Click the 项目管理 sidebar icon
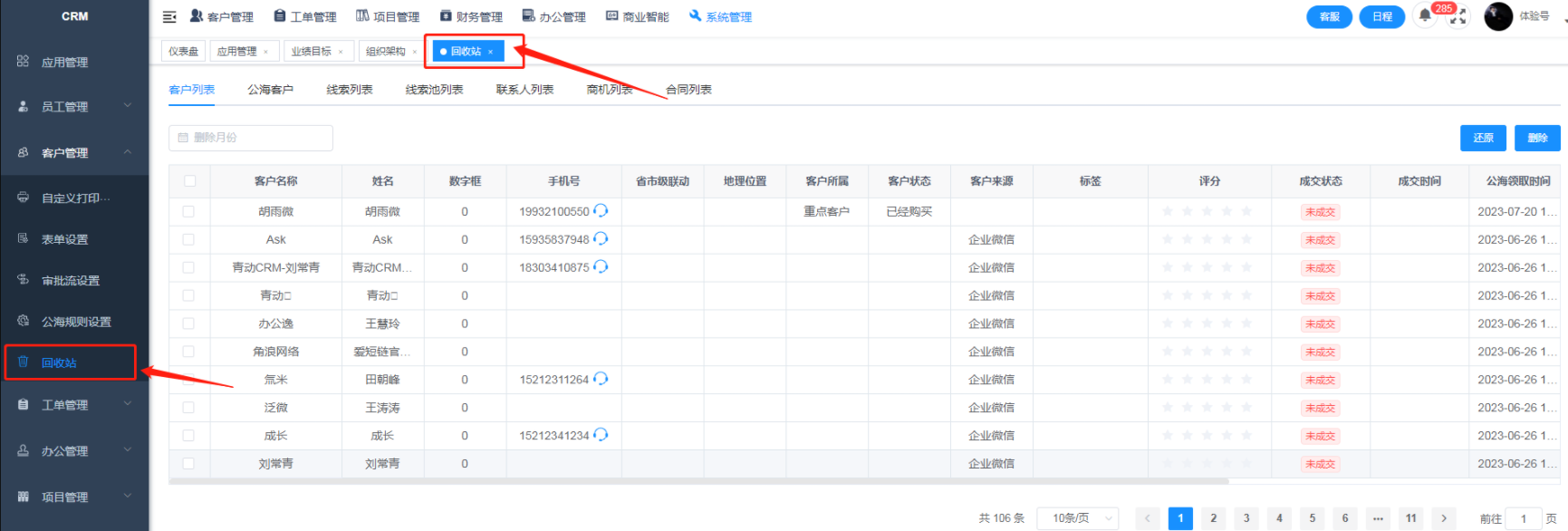 23,497
